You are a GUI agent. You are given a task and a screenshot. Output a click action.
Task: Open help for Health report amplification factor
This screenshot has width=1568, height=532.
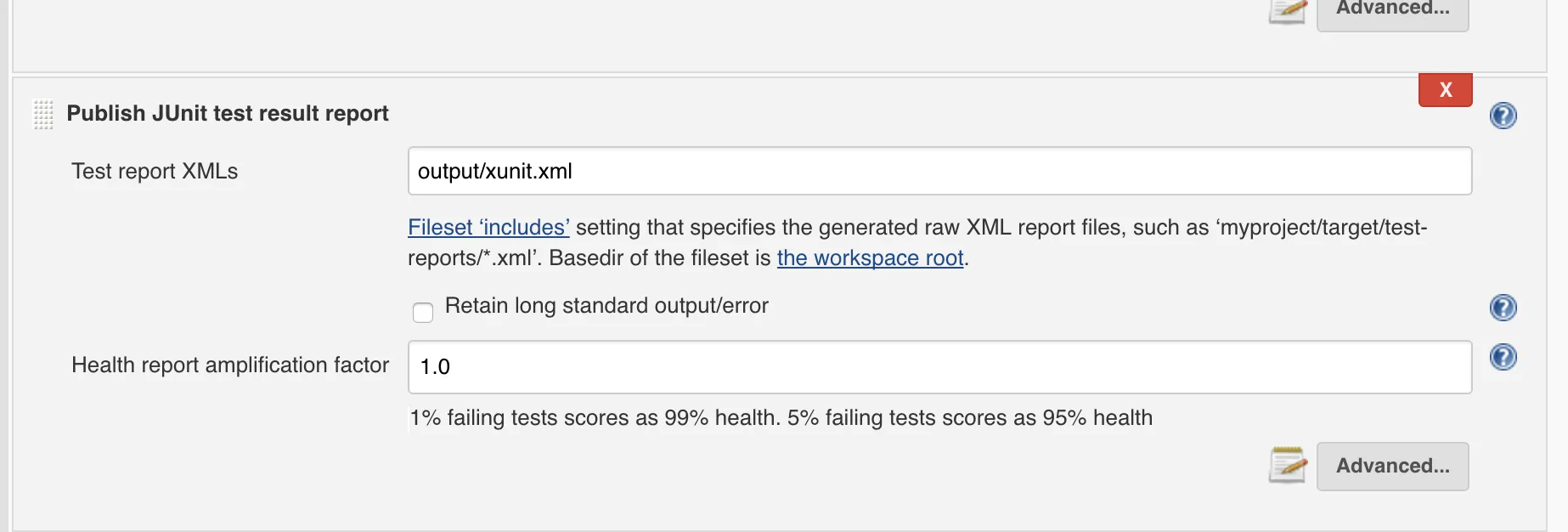click(1503, 357)
